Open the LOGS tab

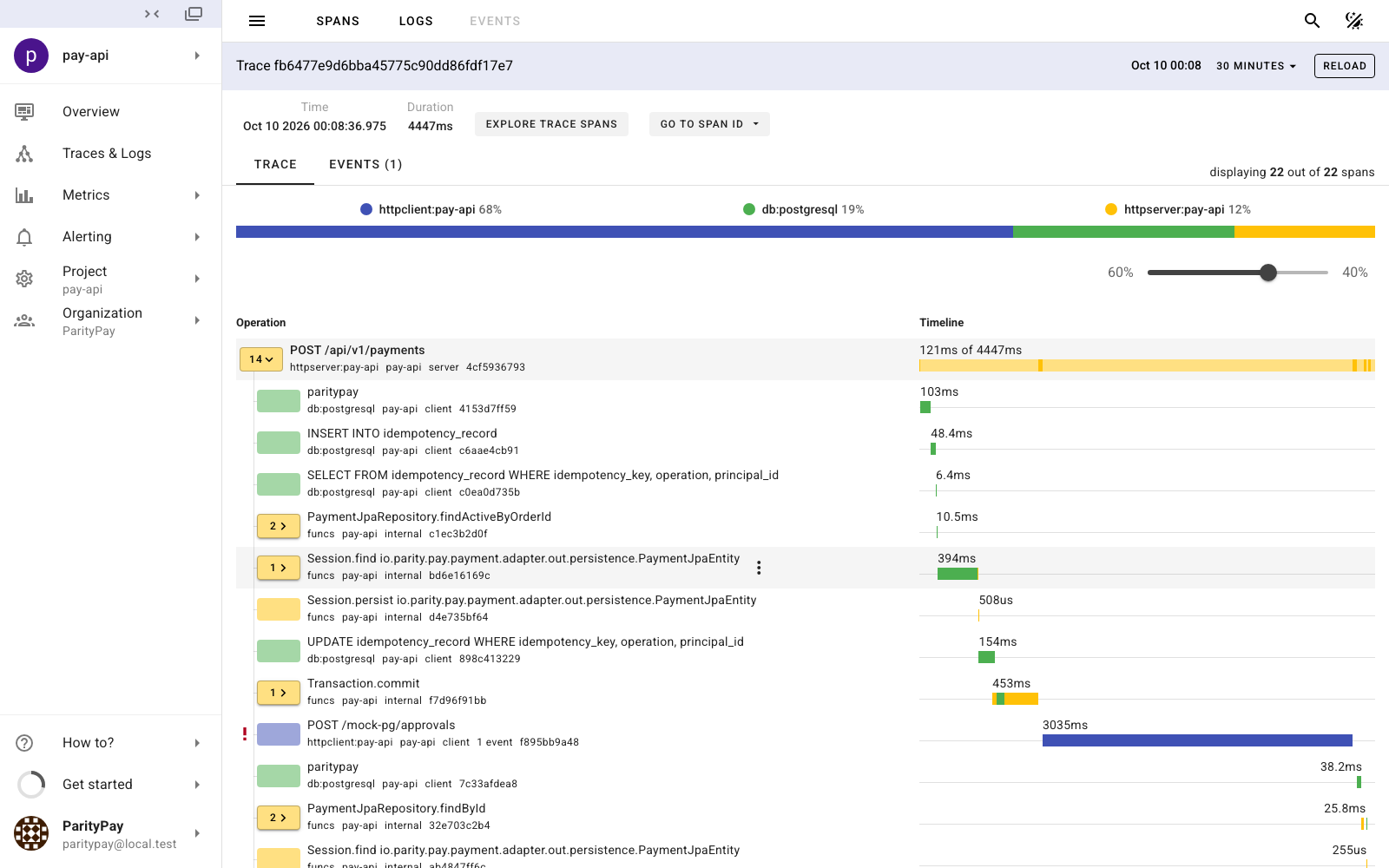[416, 21]
